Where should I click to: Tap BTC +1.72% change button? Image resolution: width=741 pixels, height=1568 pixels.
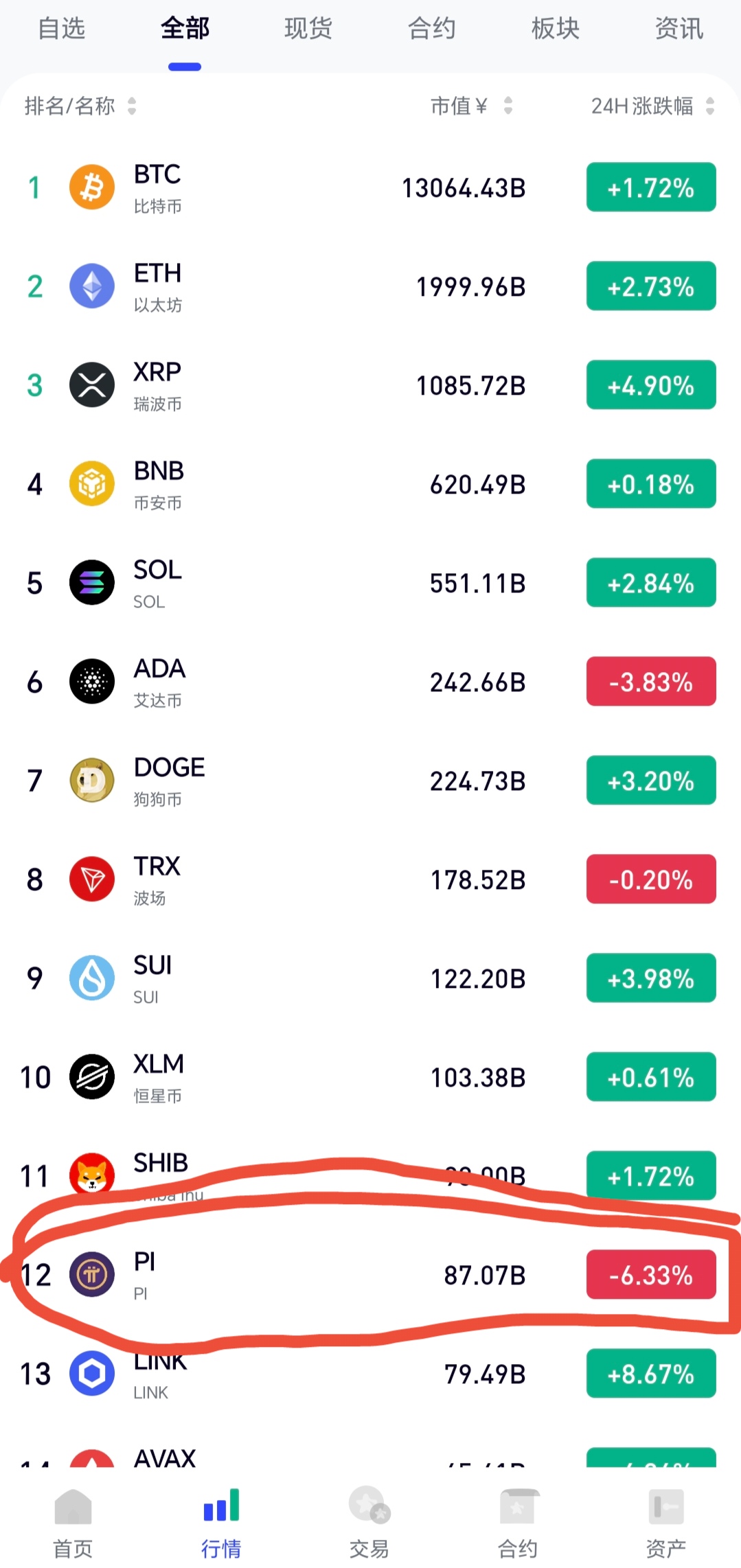coord(651,187)
